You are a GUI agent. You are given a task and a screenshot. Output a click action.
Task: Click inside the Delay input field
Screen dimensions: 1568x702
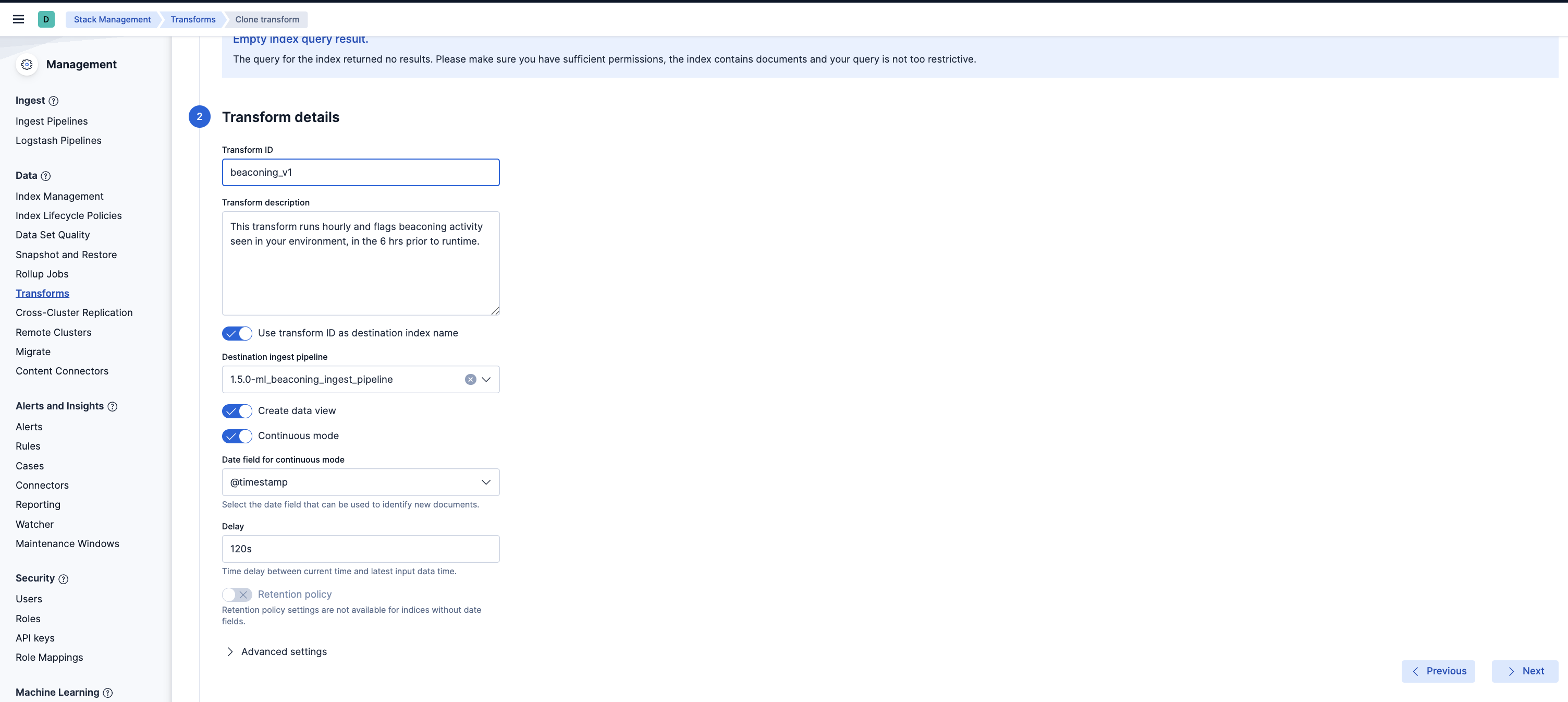coord(360,549)
